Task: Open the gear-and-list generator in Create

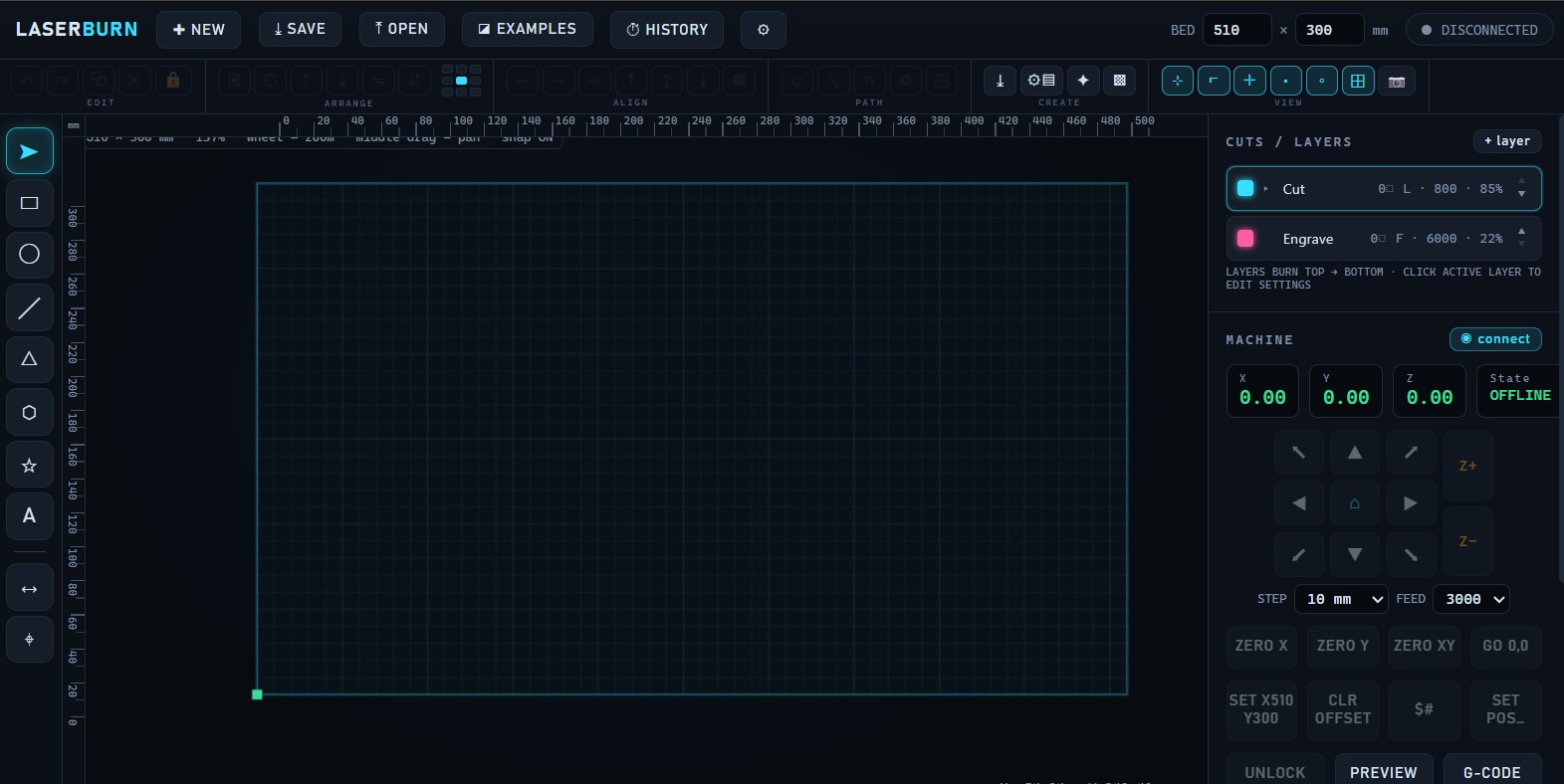Action: point(1041,81)
